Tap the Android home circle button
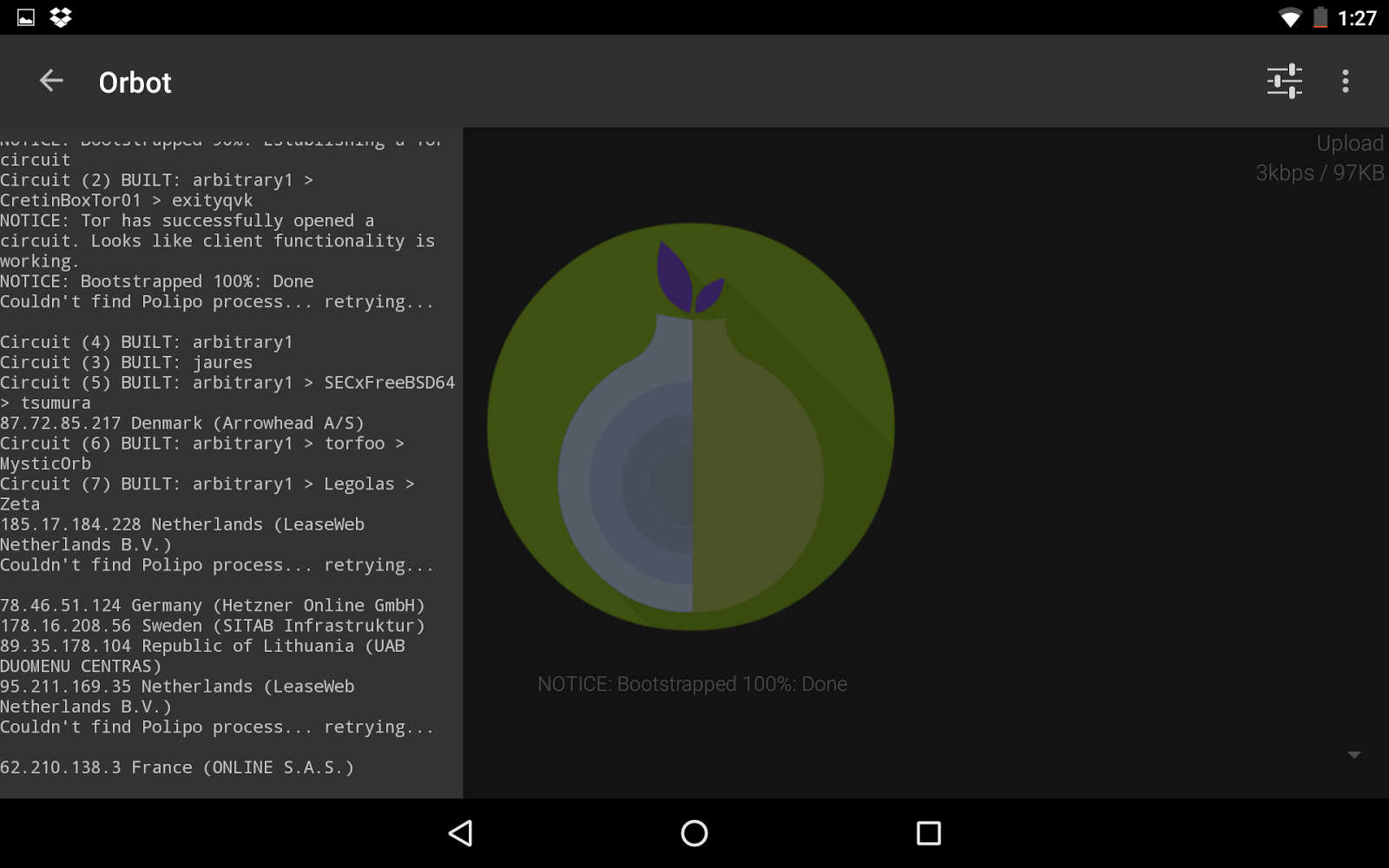The width and height of the screenshot is (1389, 868). [694, 833]
